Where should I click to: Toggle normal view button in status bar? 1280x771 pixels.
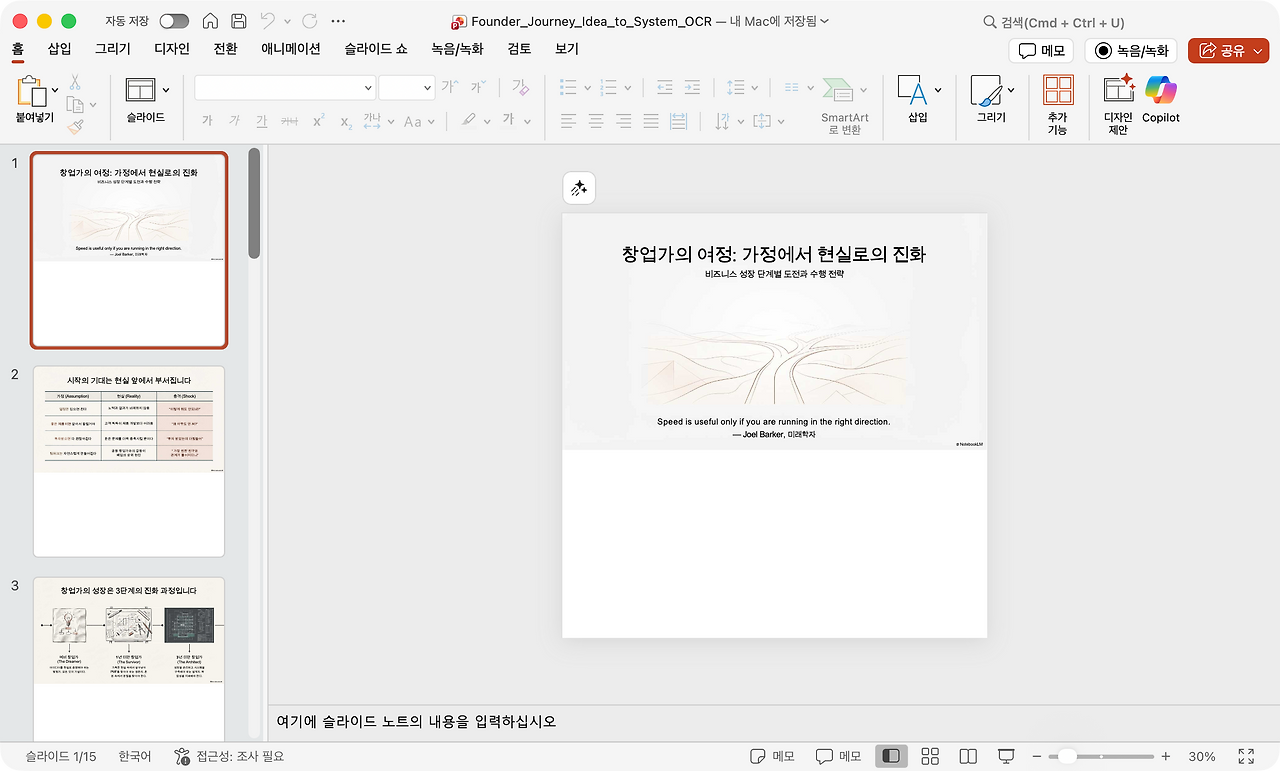(x=891, y=756)
